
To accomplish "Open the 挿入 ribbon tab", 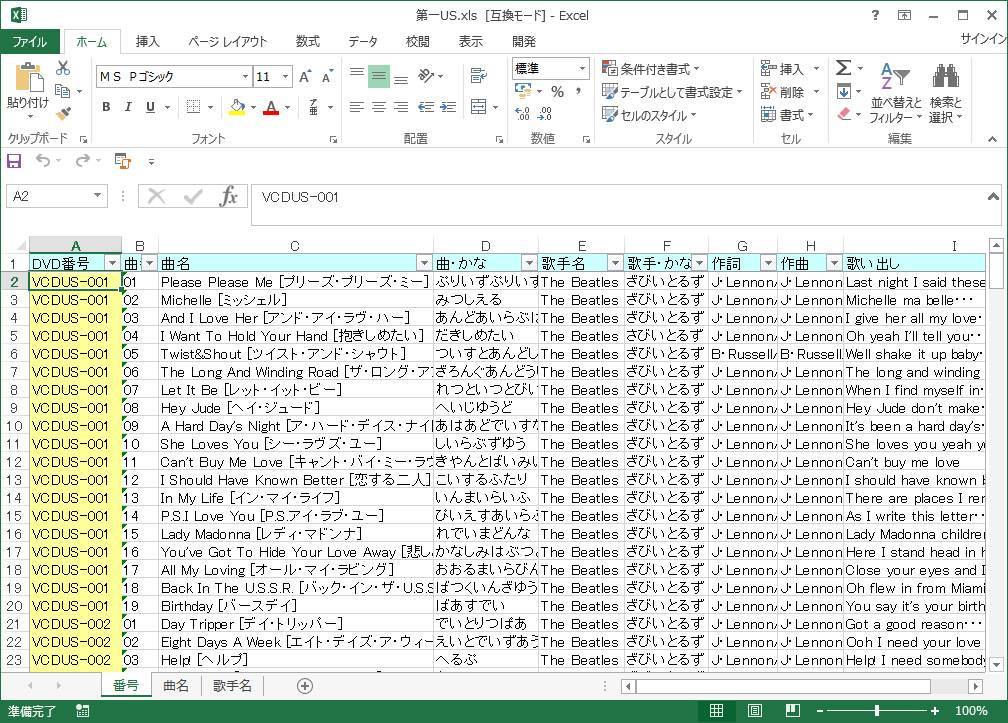I will click(x=147, y=41).
